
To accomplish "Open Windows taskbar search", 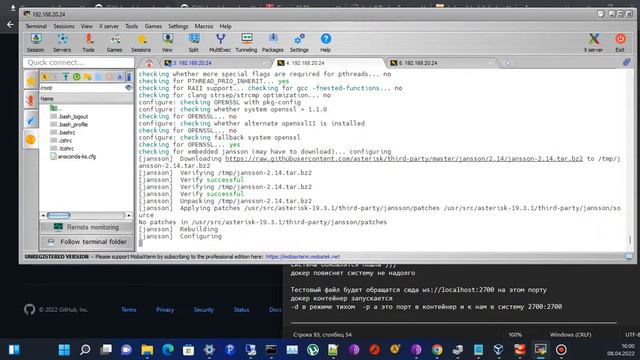I will 85,350.
